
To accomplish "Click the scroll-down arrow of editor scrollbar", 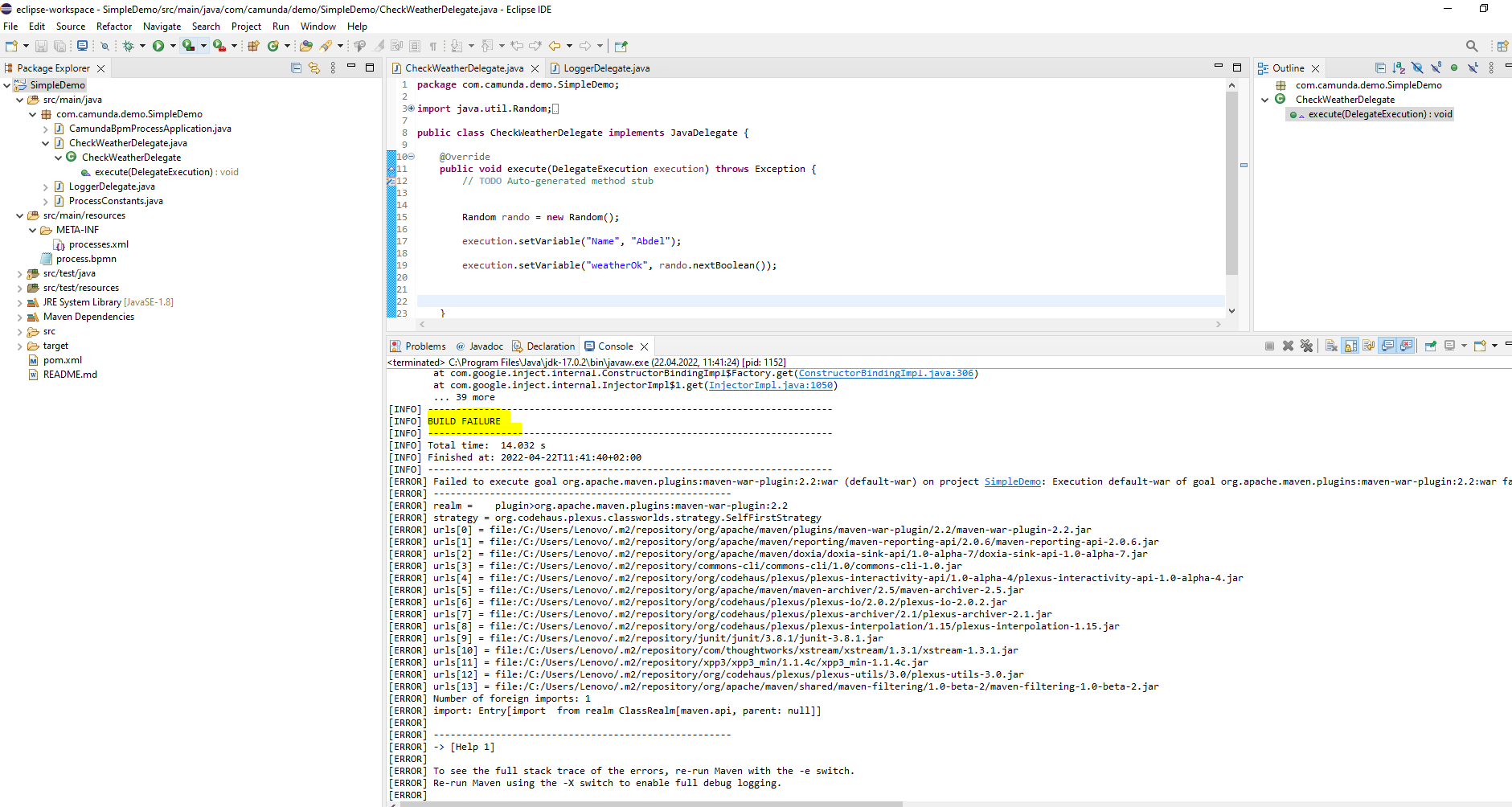I will (x=1231, y=311).
